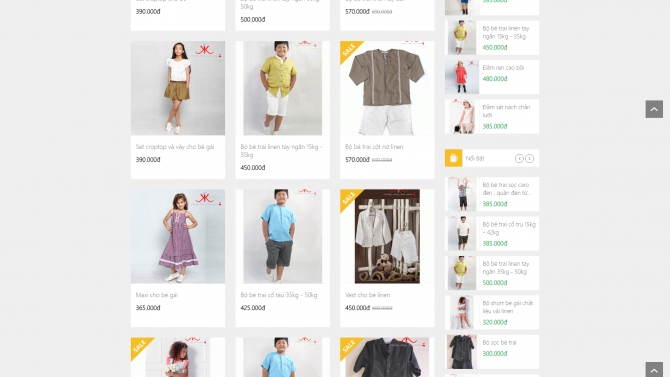Click price 365.000đ of Maxi cho bé gái

tap(148, 308)
